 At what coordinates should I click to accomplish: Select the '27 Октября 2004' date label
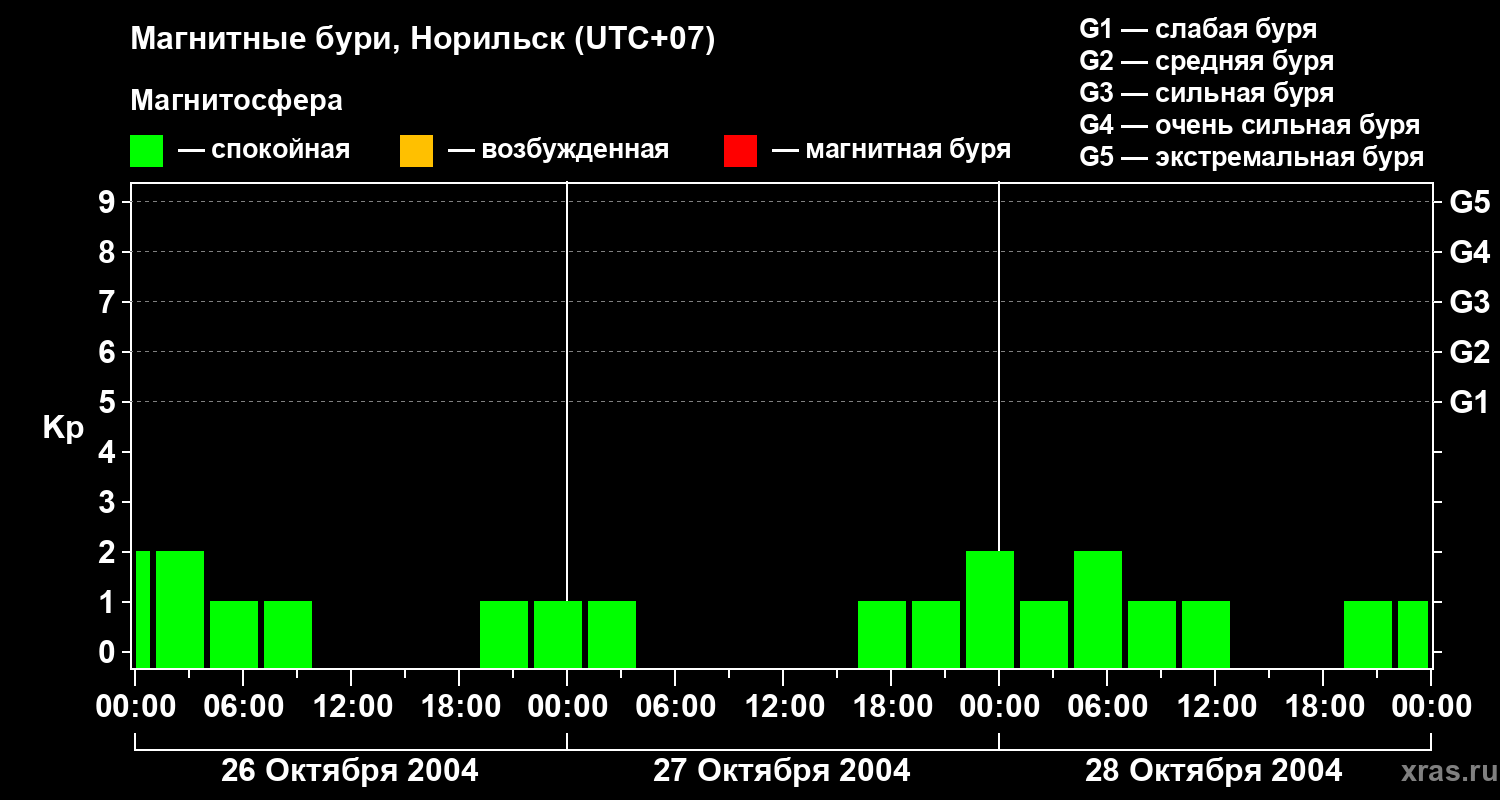[x=781, y=771]
